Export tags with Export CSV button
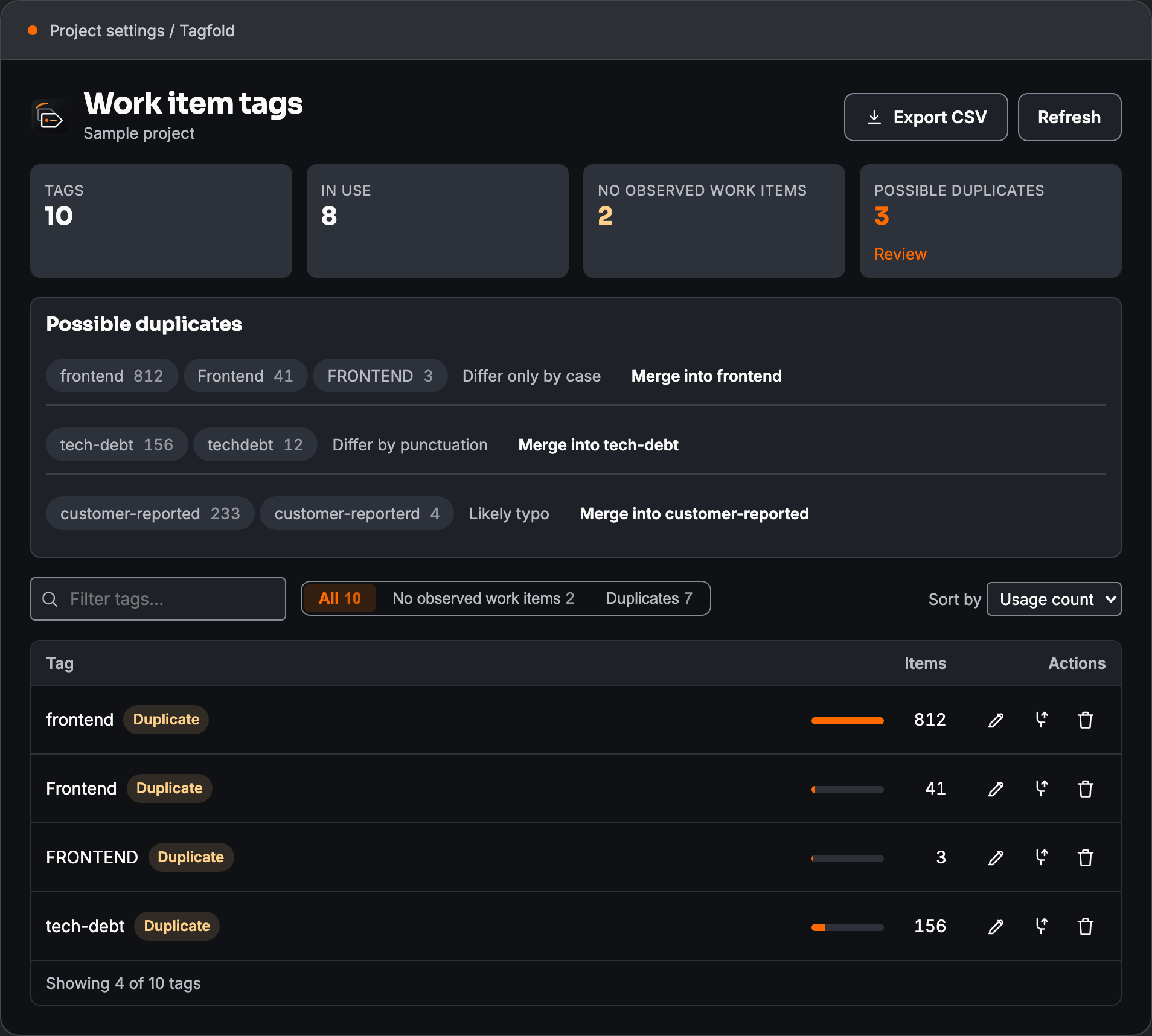1152x1036 pixels. [x=926, y=117]
